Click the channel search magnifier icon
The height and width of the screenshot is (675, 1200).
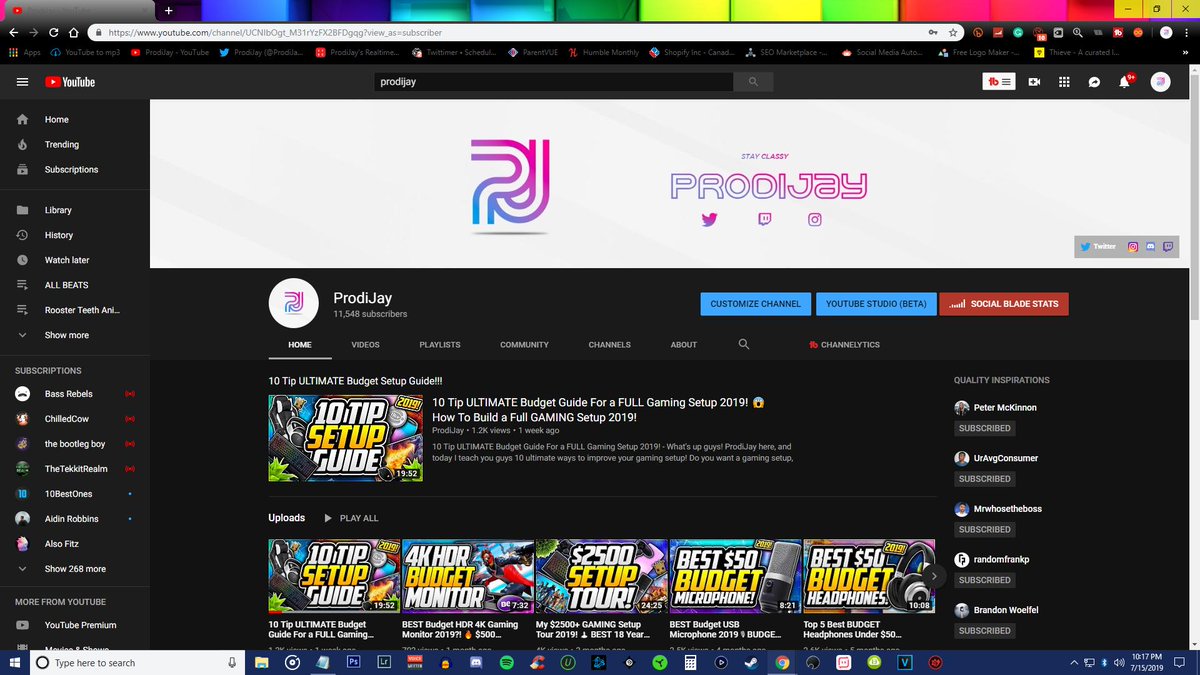tap(743, 344)
